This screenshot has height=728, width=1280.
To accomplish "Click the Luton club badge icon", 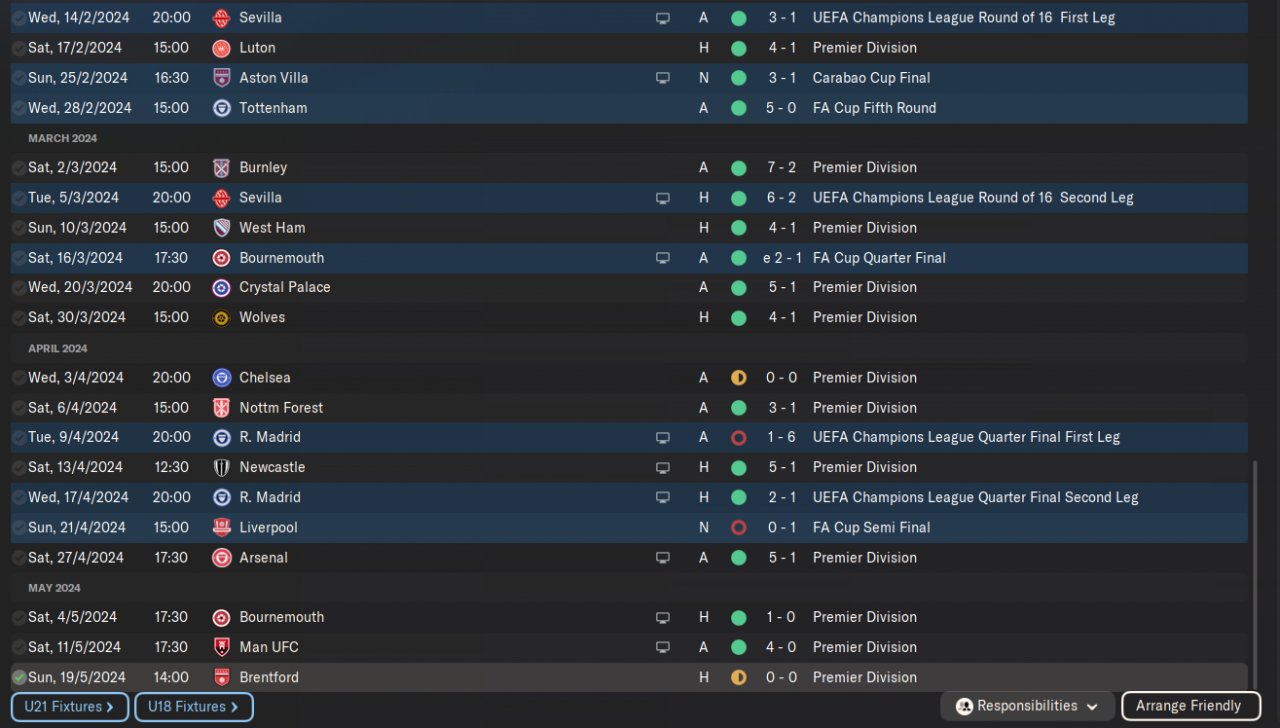I will click(x=221, y=48).
